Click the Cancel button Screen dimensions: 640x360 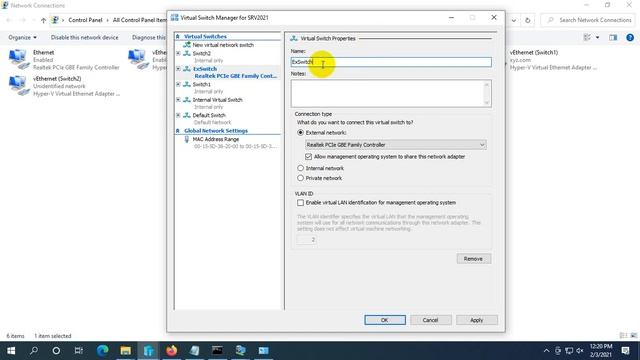click(x=431, y=320)
